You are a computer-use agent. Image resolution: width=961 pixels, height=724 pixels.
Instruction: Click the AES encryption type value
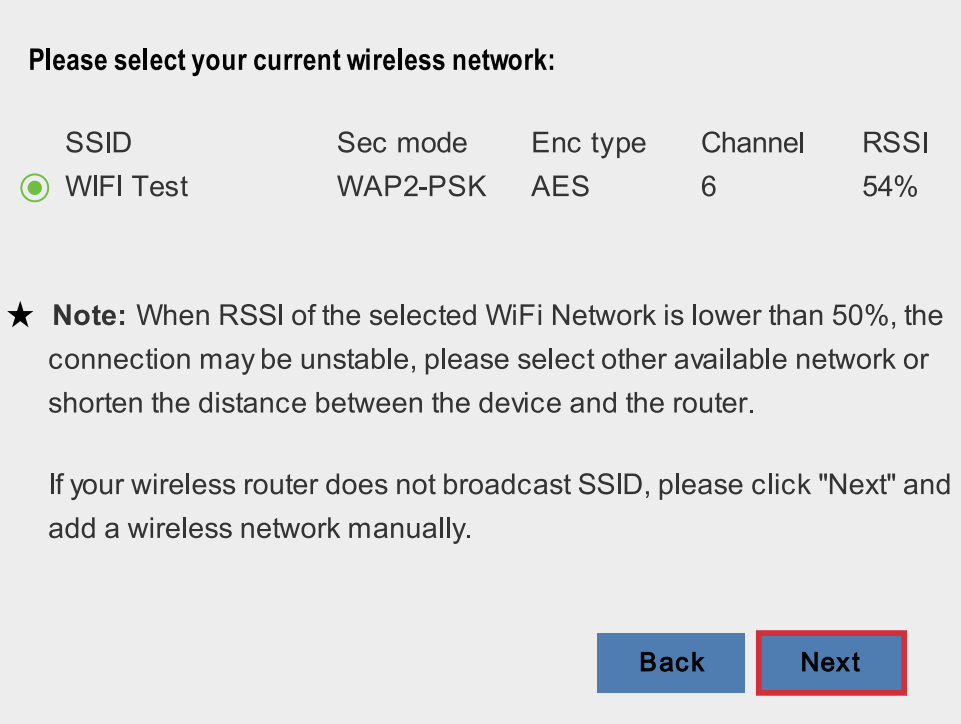tap(560, 186)
